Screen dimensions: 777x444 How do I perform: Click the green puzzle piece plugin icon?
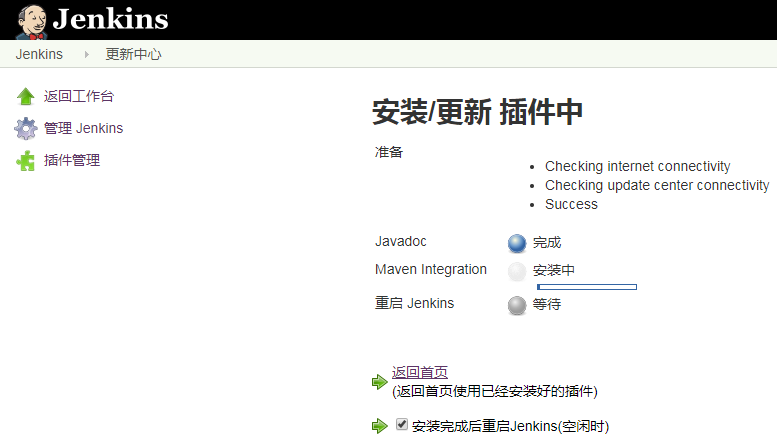25,161
